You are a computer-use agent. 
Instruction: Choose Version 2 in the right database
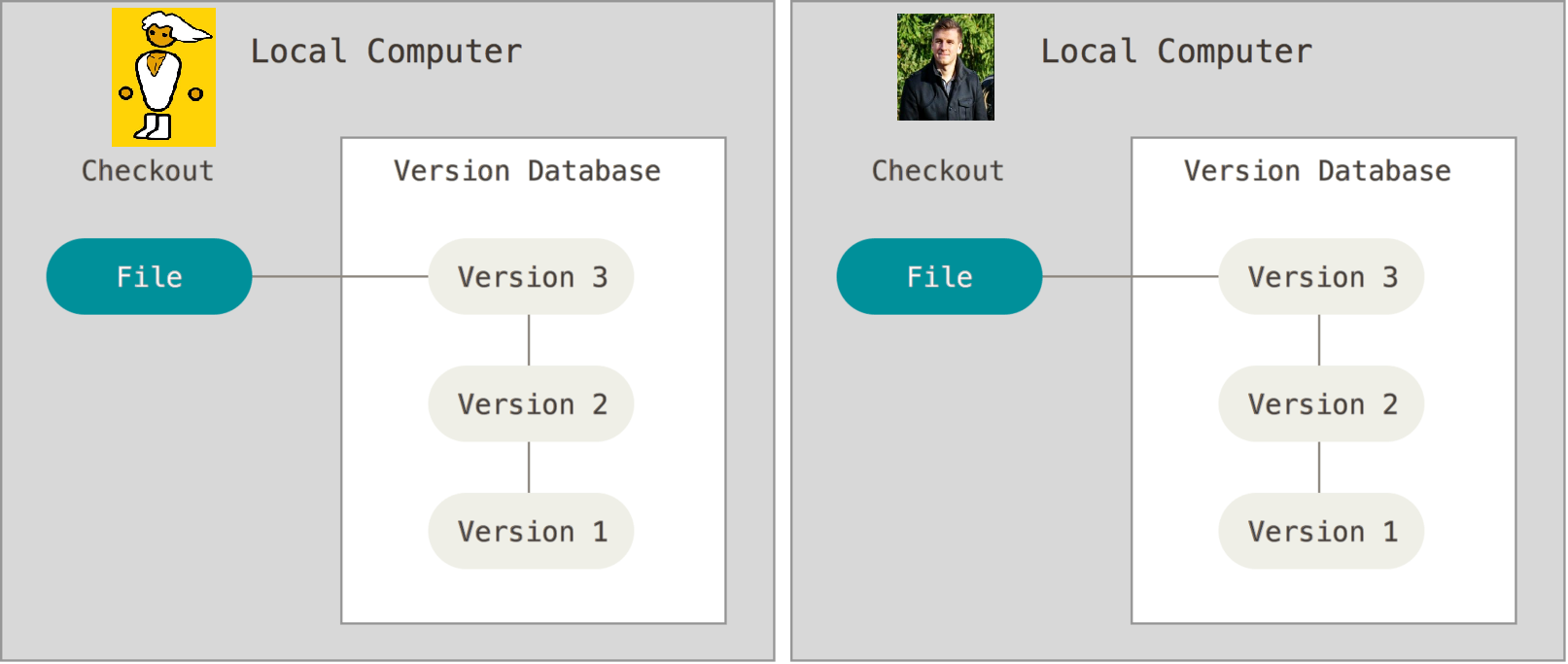pos(1321,403)
